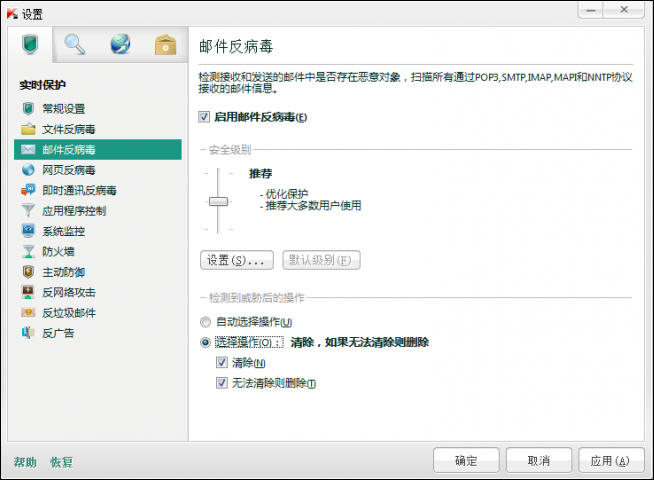Viewport: 654px width, 480px height.
Task: Confirm with the 确定 button
Action: click(466, 460)
